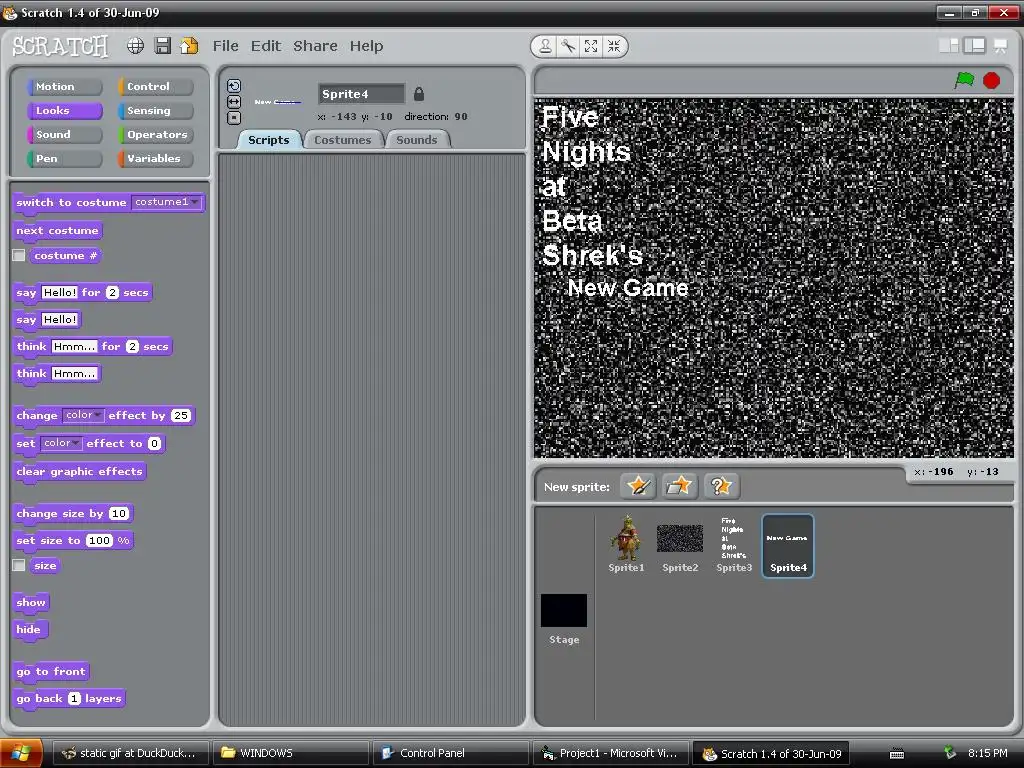
Task: Select Sprite3 title text thumbnail
Action: click(x=734, y=545)
